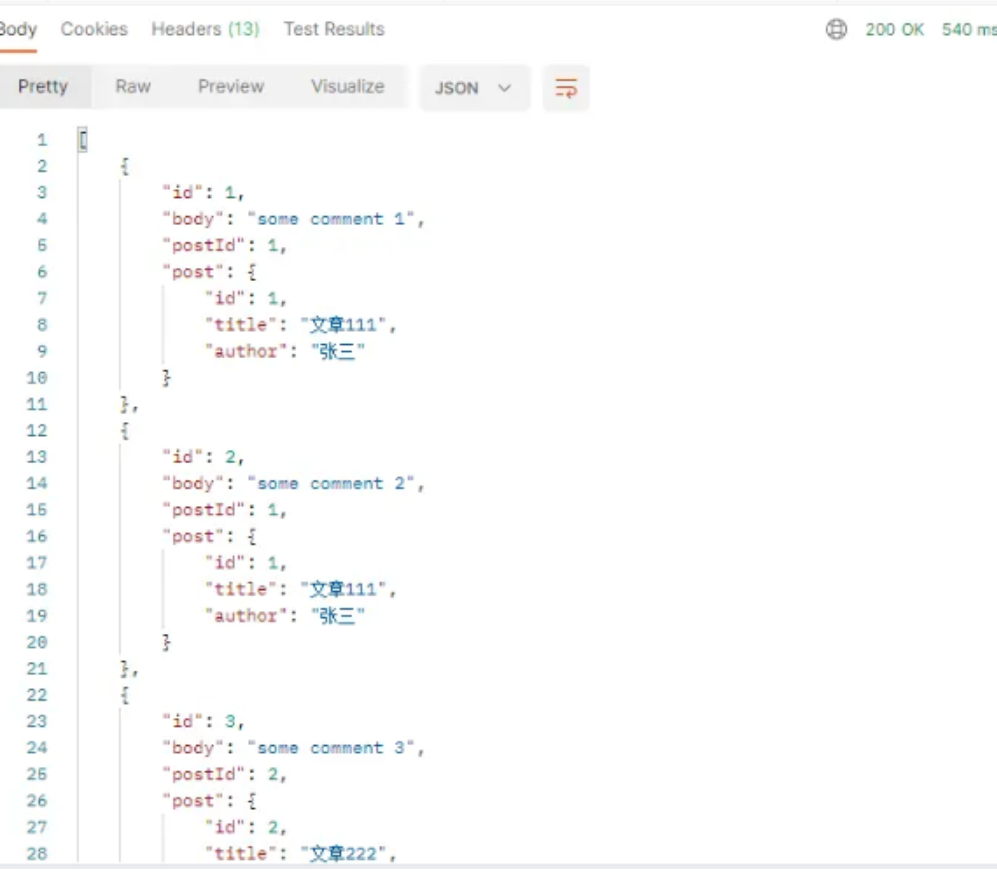Click the "id": 2 entry on line 13

tap(203, 457)
